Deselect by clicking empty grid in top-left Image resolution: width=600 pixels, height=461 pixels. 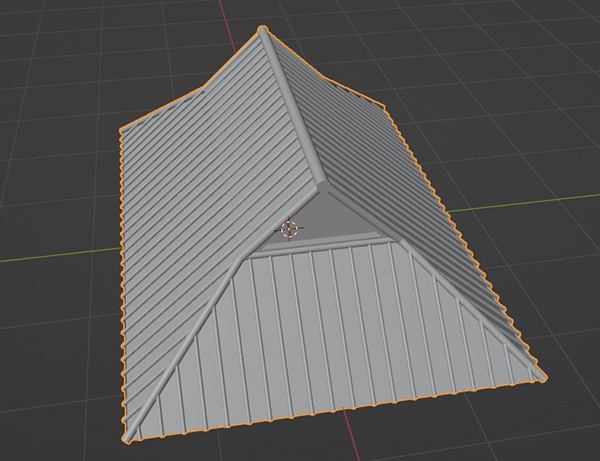60,50
